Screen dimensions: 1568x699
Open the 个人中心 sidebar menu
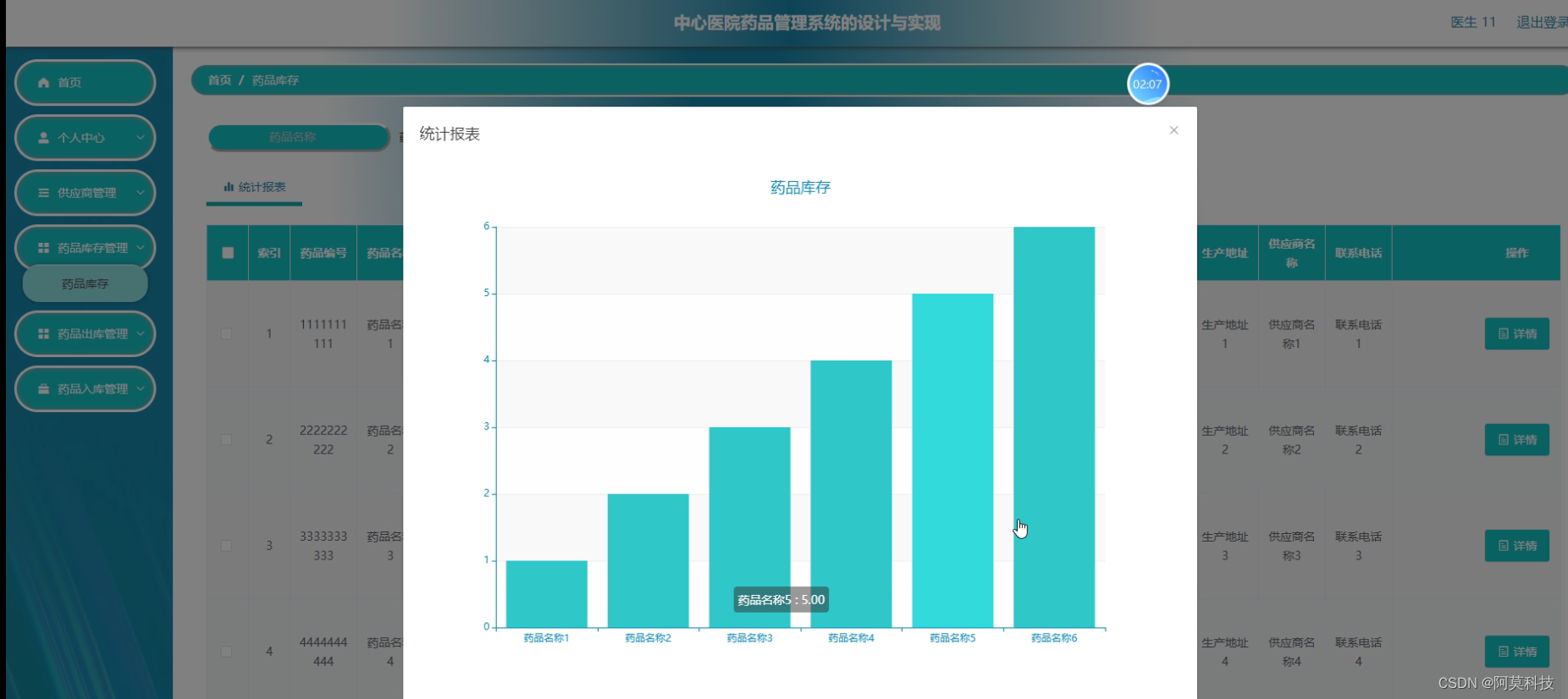(x=85, y=138)
